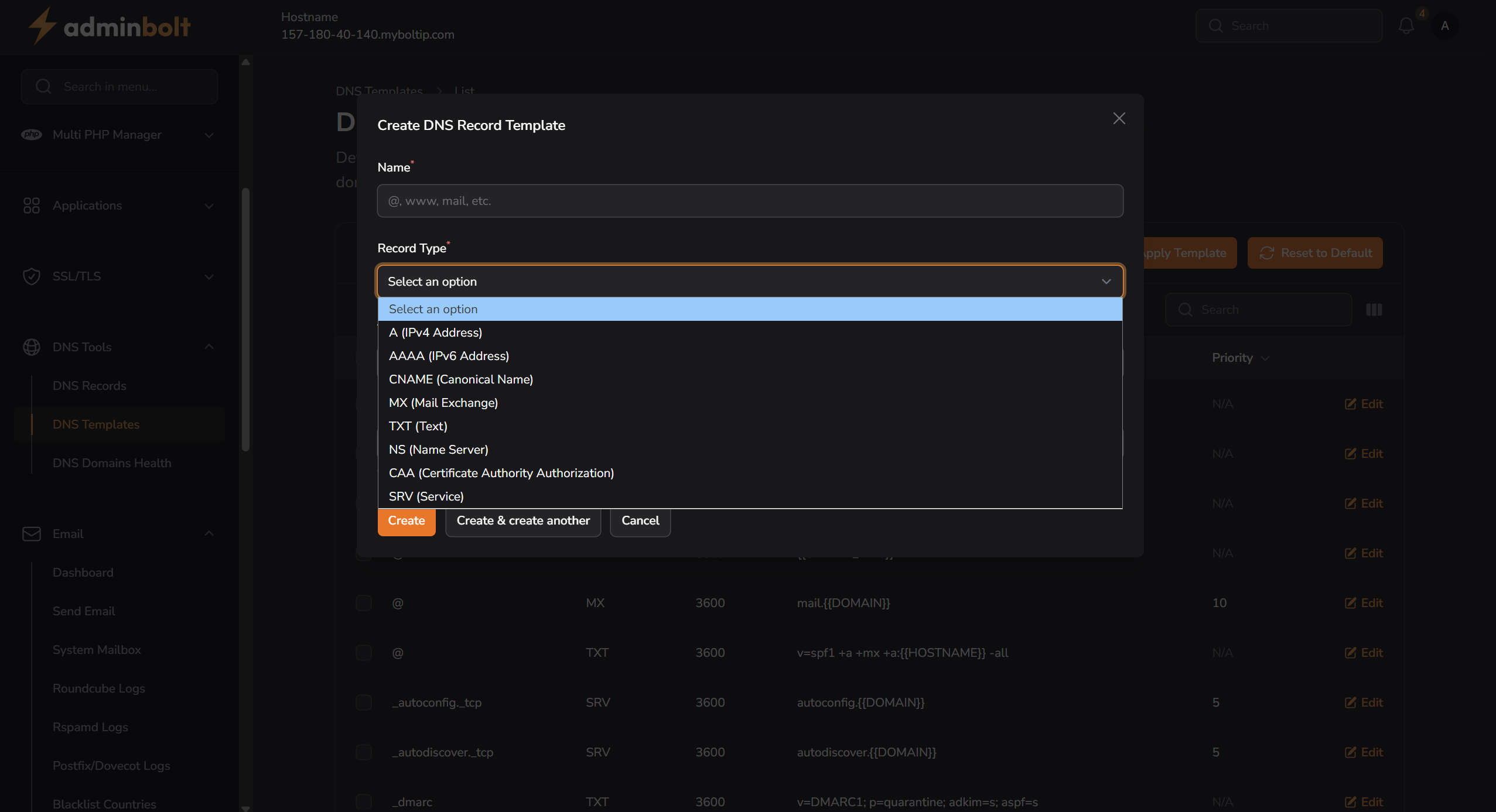Click the Reset to Default button
This screenshot has height=812, width=1496.
pos(1314,252)
